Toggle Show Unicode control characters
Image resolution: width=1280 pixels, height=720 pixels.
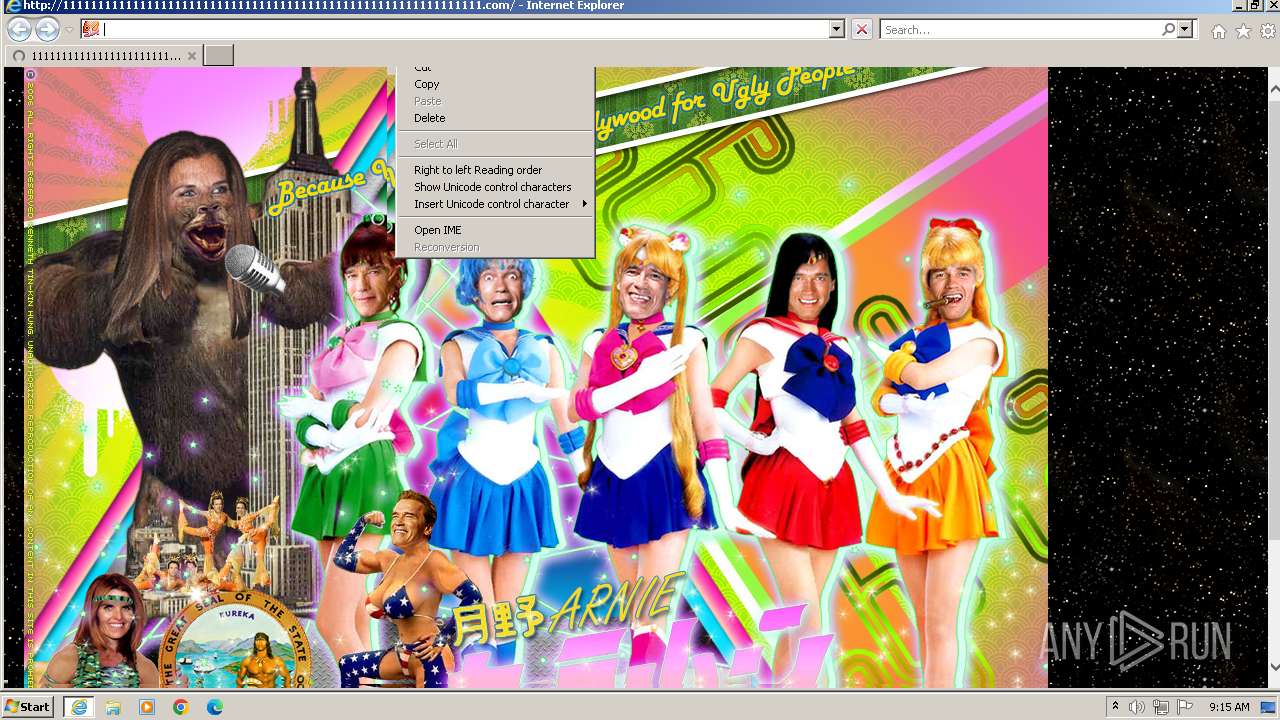496,187
